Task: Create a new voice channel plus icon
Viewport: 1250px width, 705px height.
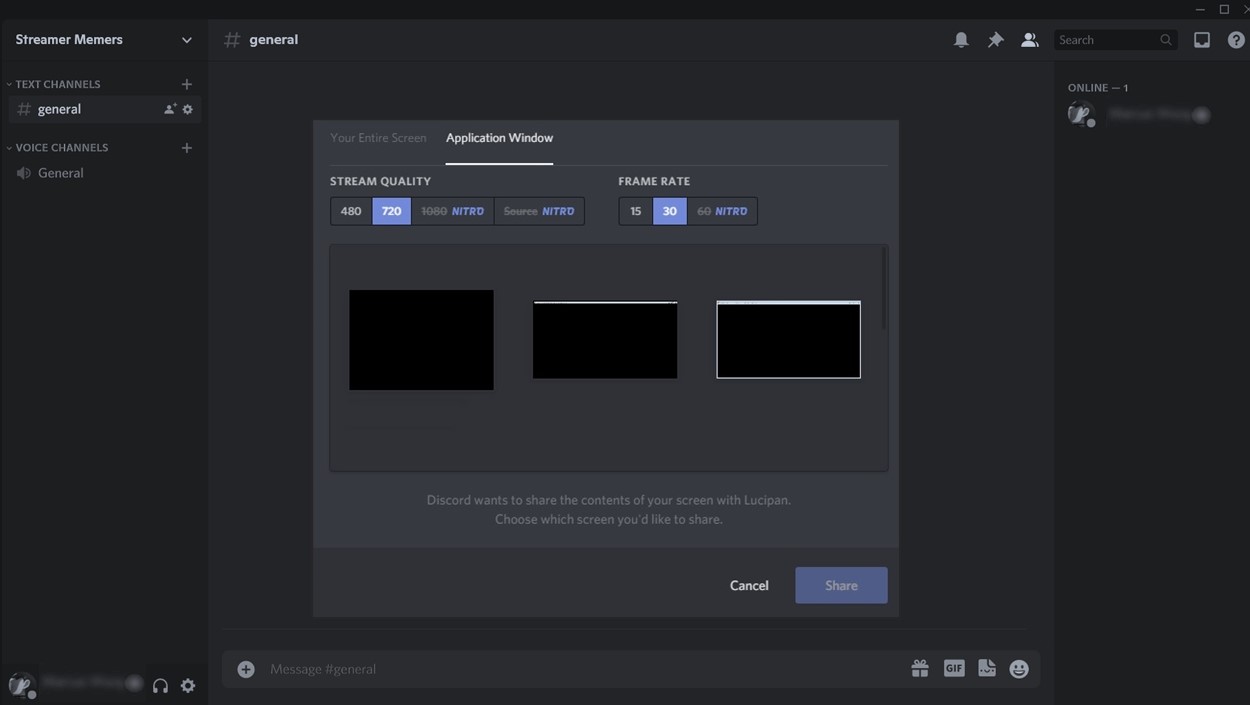Action: pyautogui.click(x=186, y=148)
